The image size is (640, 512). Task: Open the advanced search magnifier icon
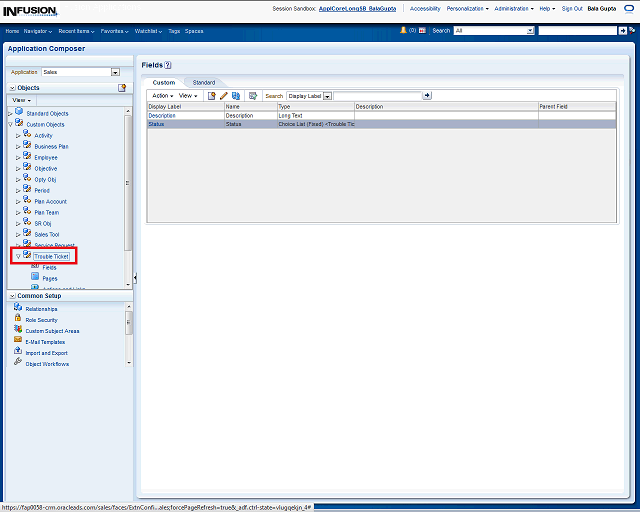pos(632,30)
